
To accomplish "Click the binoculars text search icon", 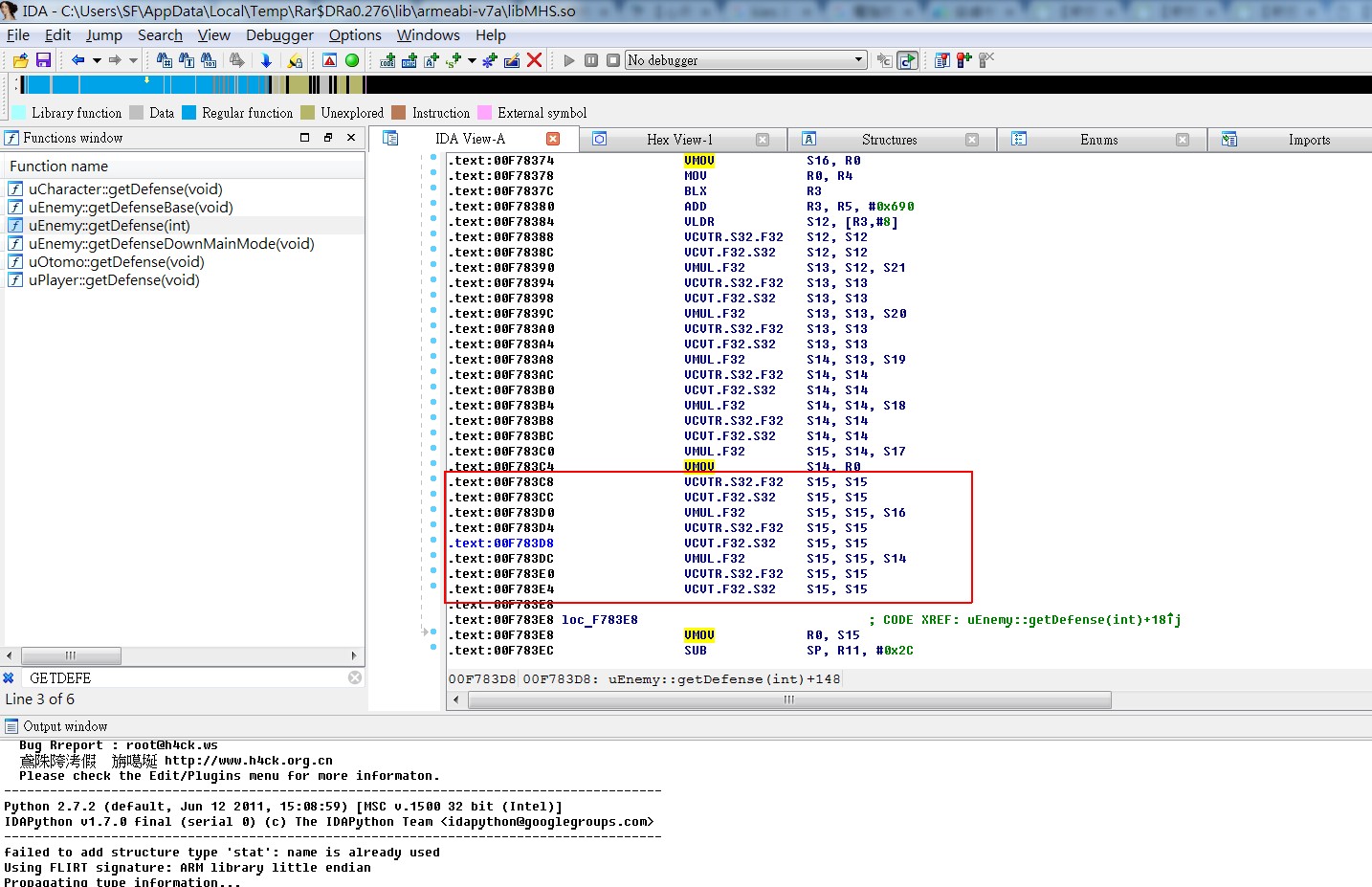I will click(187, 60).
